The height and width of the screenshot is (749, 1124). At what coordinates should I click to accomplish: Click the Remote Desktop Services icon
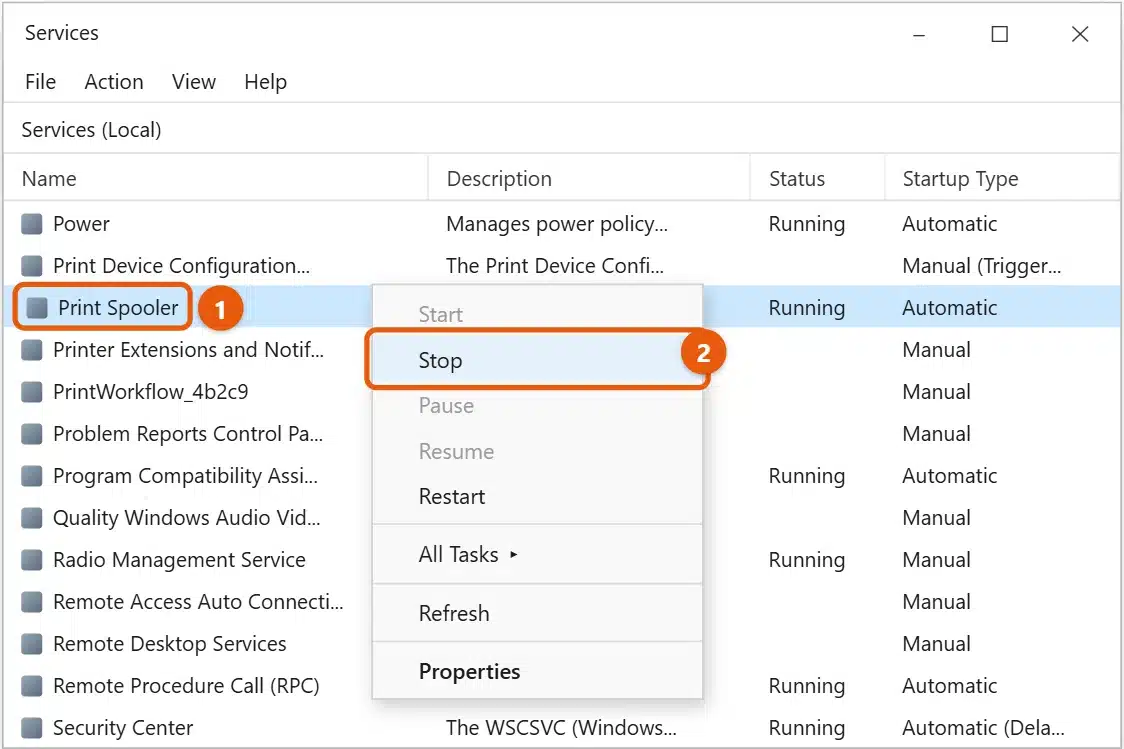point(32,644)
